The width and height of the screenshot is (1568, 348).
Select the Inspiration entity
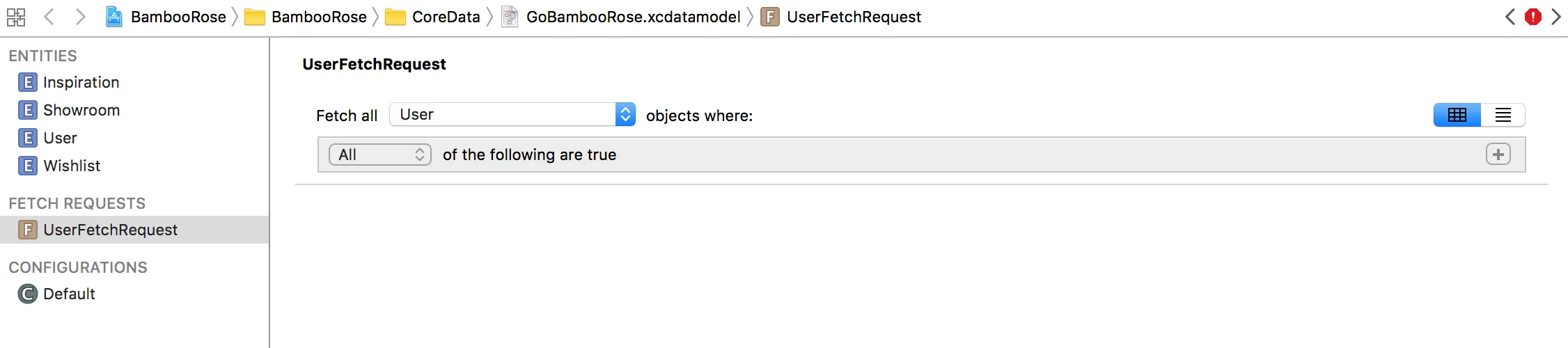coord(81,82)
